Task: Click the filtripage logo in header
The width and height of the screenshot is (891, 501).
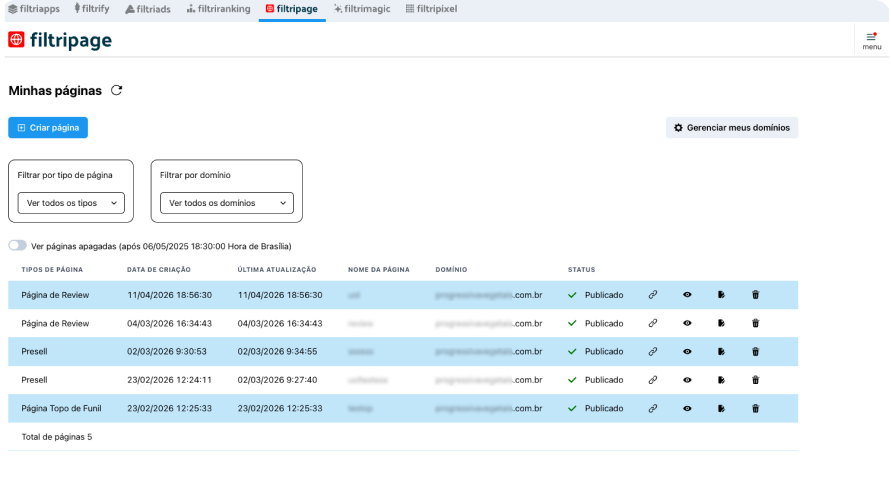Action: pyautogui.click(x=60, y=41)
